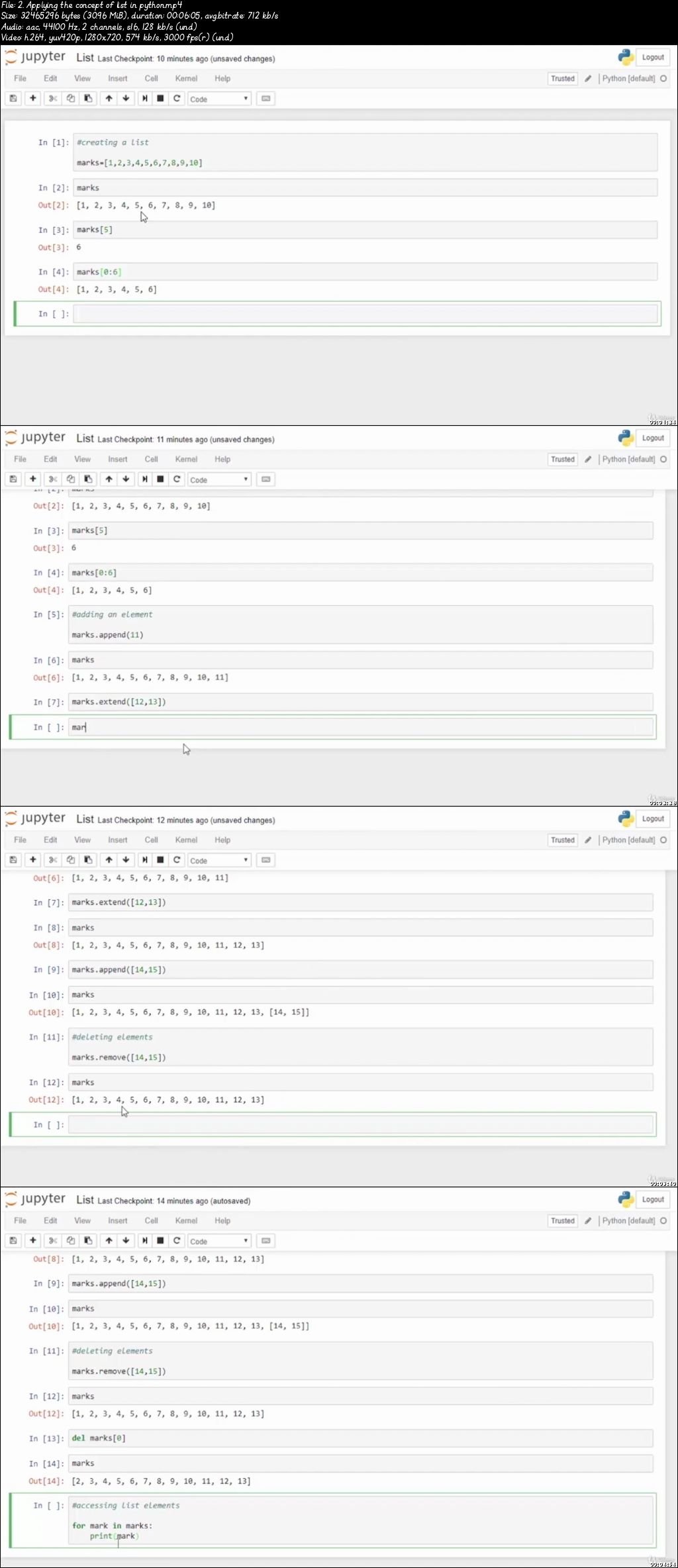
Task: Click Logout in the 14-minutes-ago autosaved notebook
Action: pyautogui.click(x=653, y=1200)
